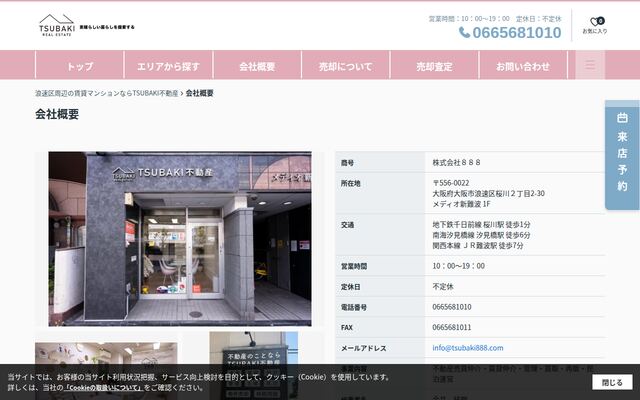640x400 pixels.
Task: Click 所在地 row label
Action: point(351,183)
